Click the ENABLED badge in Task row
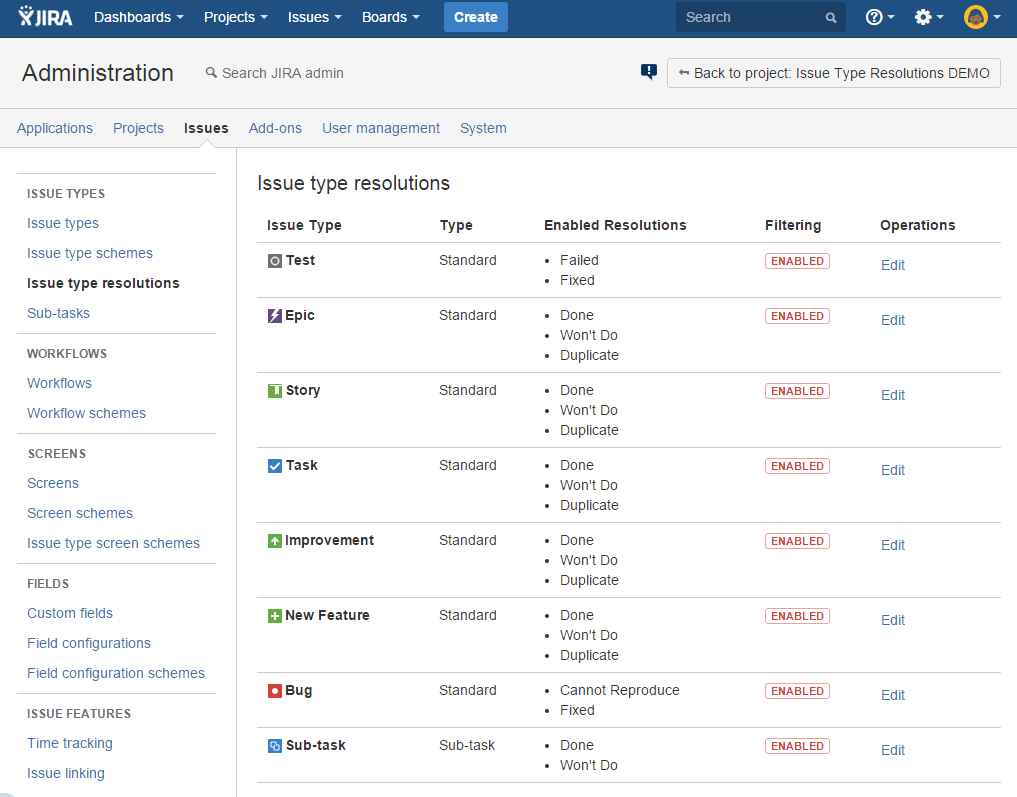This screenshot has width=1017, height=797. coord(797,466)
